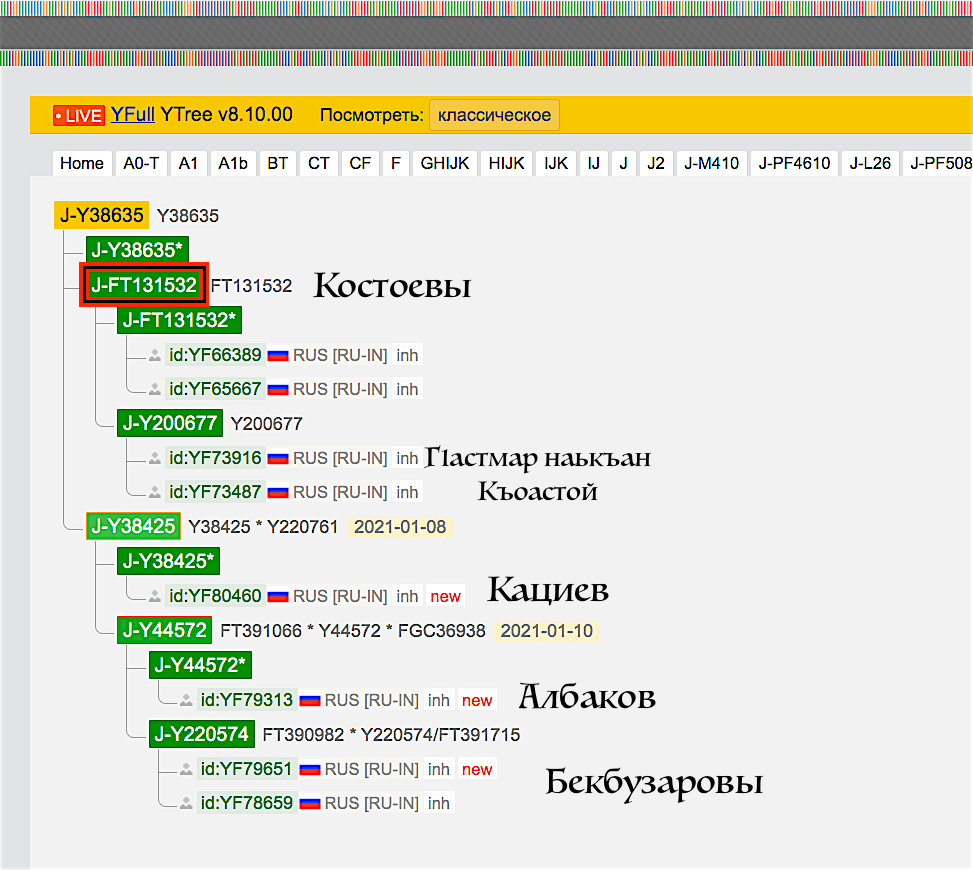
Task: Open the YFull homepage link
Action: click(132, 115)
